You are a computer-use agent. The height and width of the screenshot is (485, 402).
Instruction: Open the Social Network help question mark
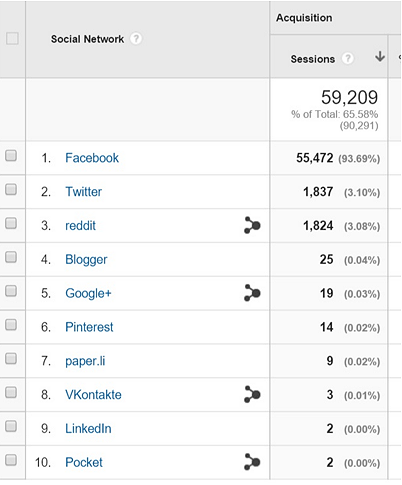pos(136,39)
